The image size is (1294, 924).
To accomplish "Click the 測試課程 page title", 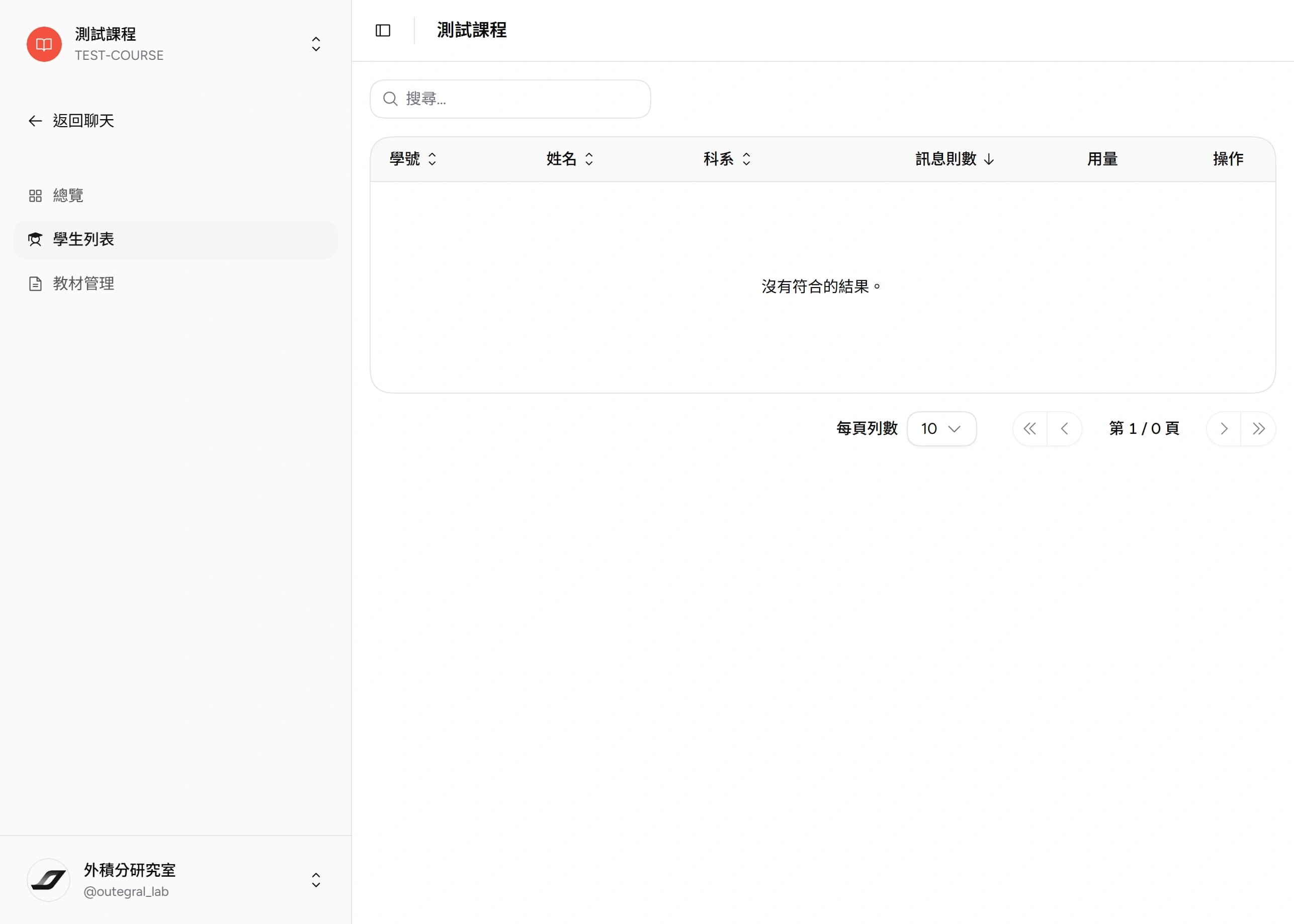I will (x=472, y=30).
